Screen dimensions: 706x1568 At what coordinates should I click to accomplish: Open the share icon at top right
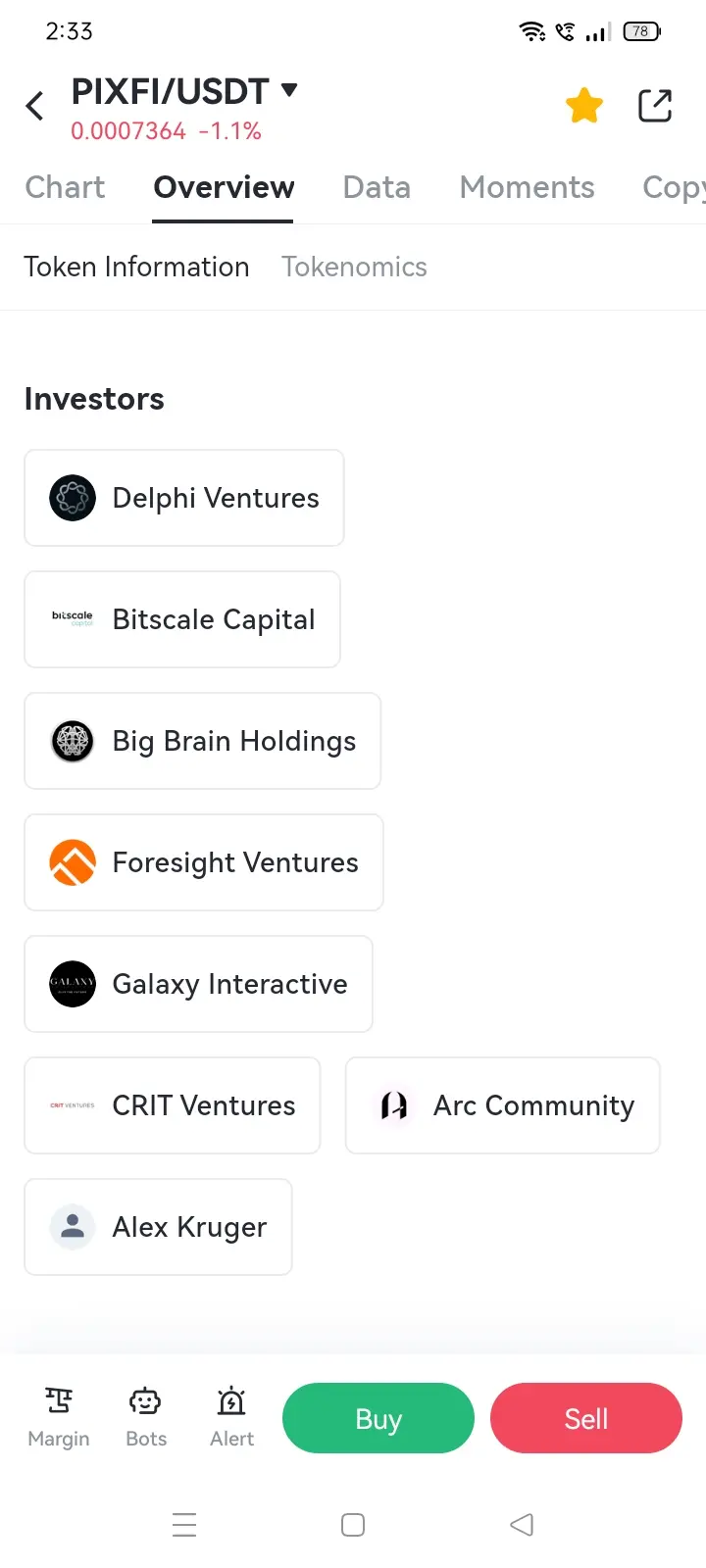pos(655,106)
